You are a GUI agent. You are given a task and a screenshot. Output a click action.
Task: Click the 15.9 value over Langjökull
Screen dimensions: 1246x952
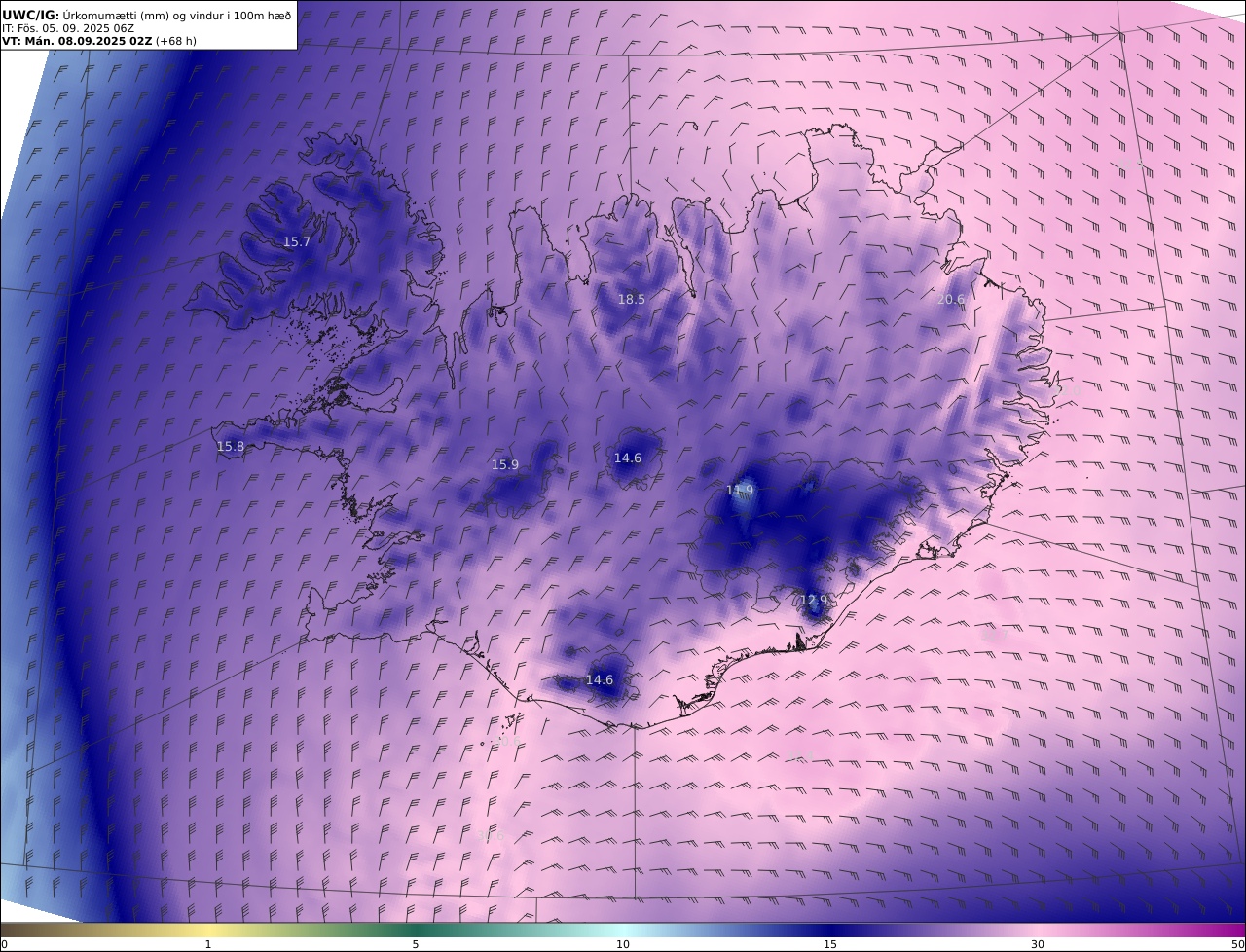505,464
